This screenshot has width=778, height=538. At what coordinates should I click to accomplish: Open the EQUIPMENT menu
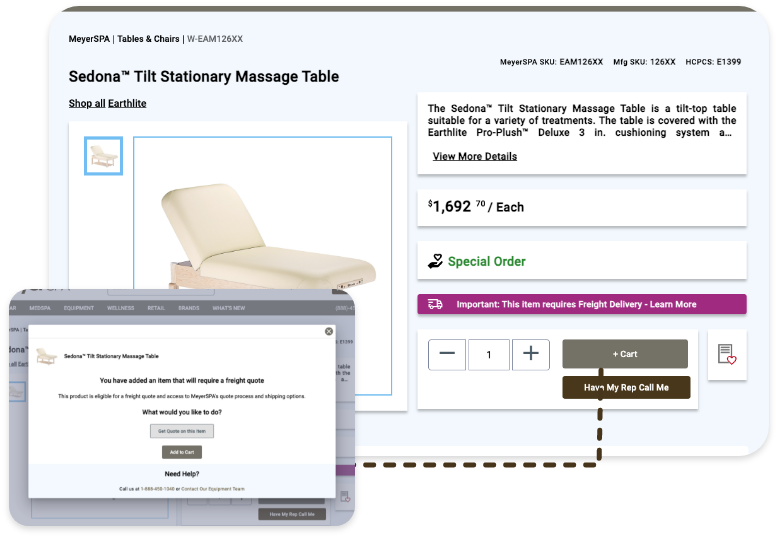coord(78,308)
